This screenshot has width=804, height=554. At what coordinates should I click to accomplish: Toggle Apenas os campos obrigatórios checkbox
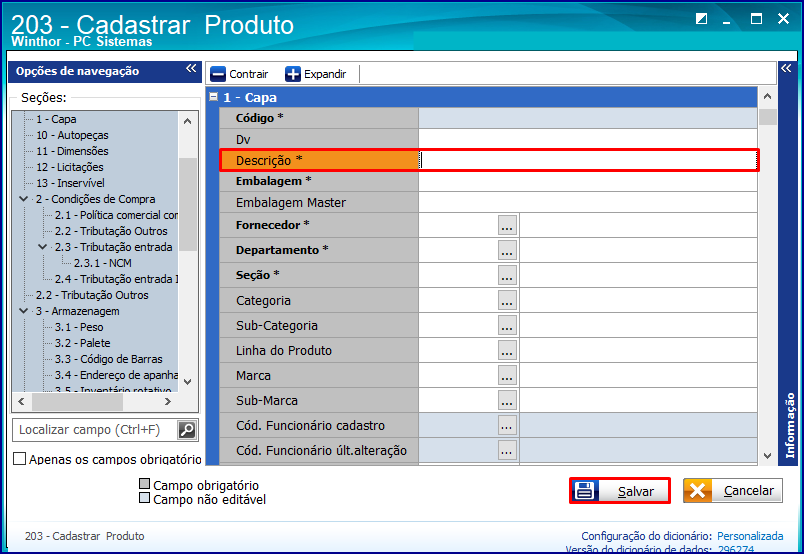pyautogui.click(x=19, y=459)
